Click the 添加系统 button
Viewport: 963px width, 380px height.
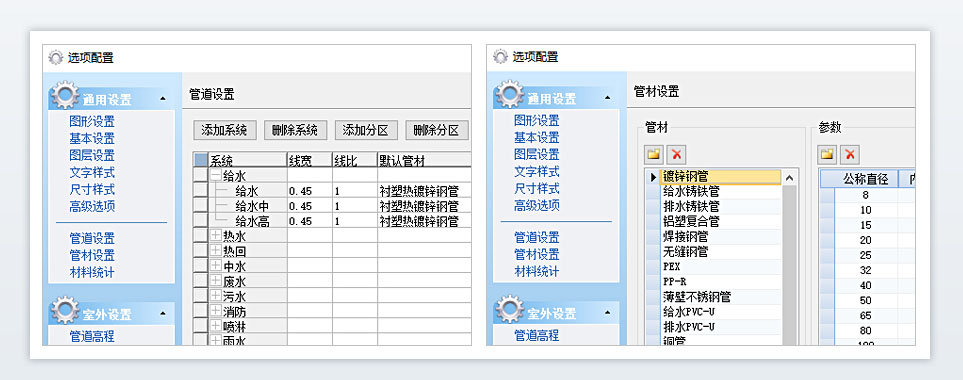(224, 130)
